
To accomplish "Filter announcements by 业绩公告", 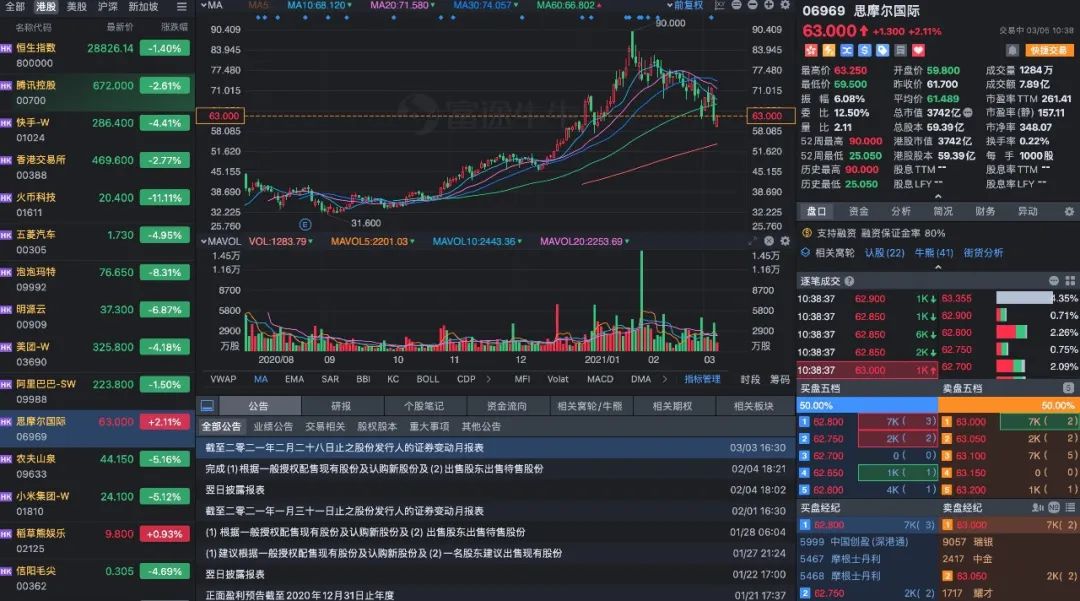I will tap(273, 427).
